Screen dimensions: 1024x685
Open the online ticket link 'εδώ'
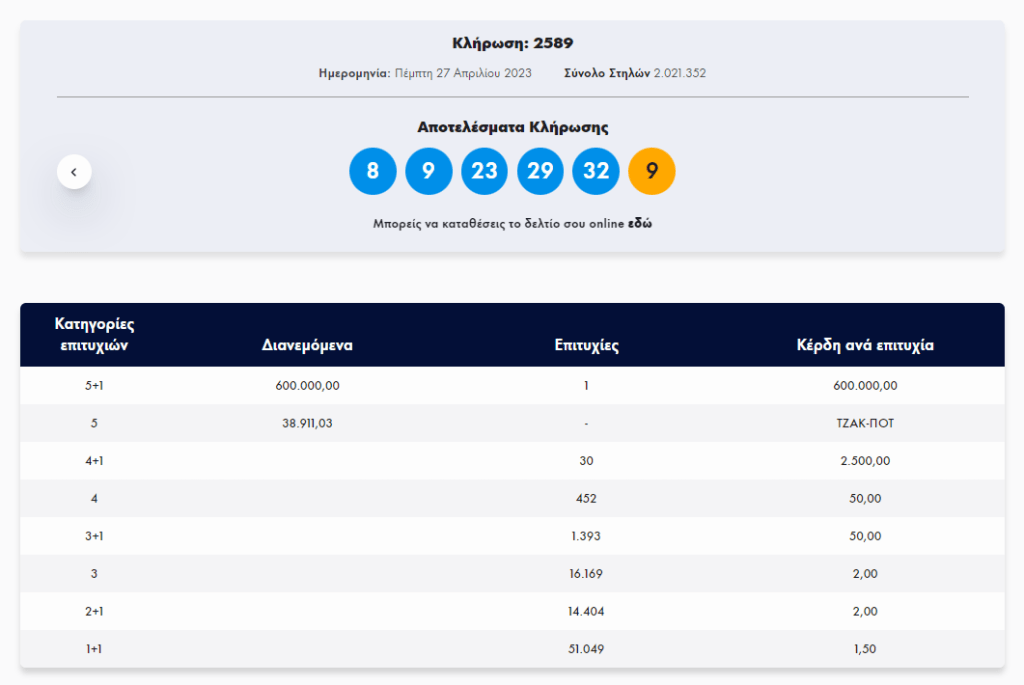pos(640,224)
